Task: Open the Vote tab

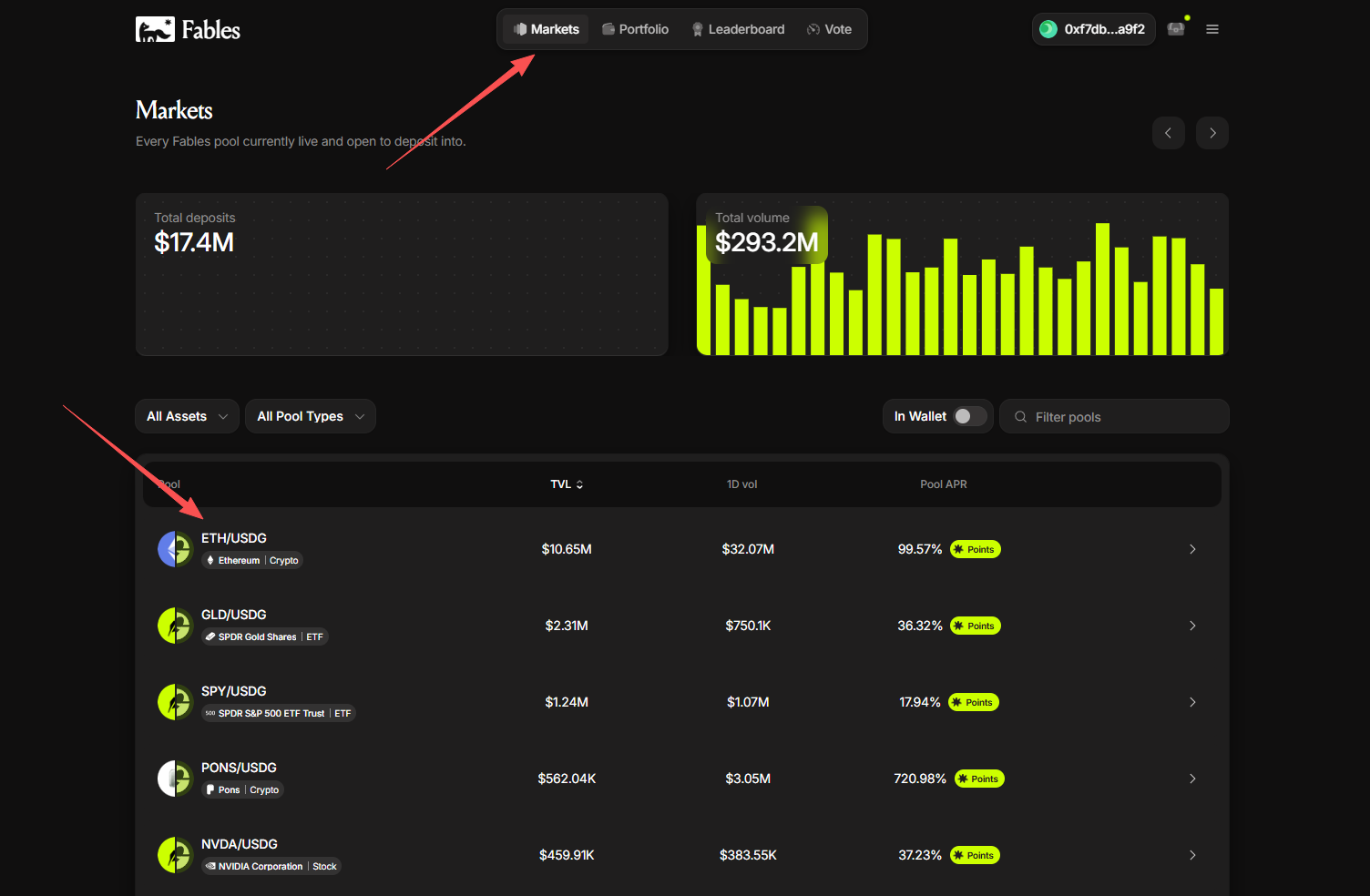Action: (829, 29)
